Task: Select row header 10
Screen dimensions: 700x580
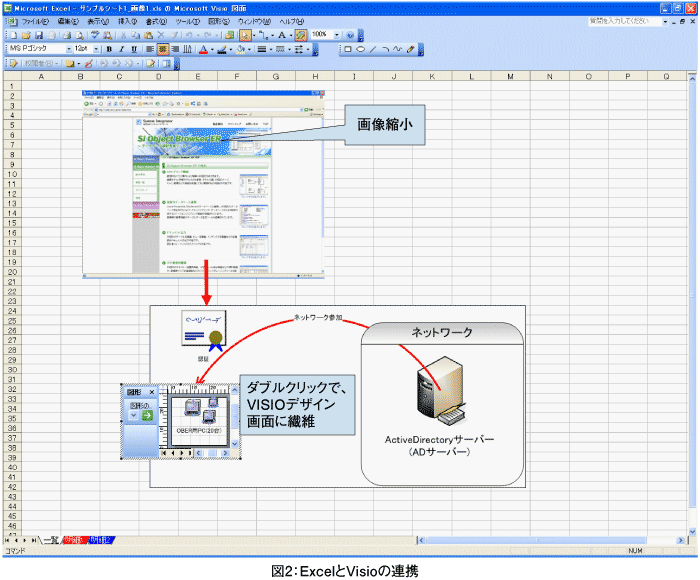Action: pyautogui.click(x=12, y=174)
